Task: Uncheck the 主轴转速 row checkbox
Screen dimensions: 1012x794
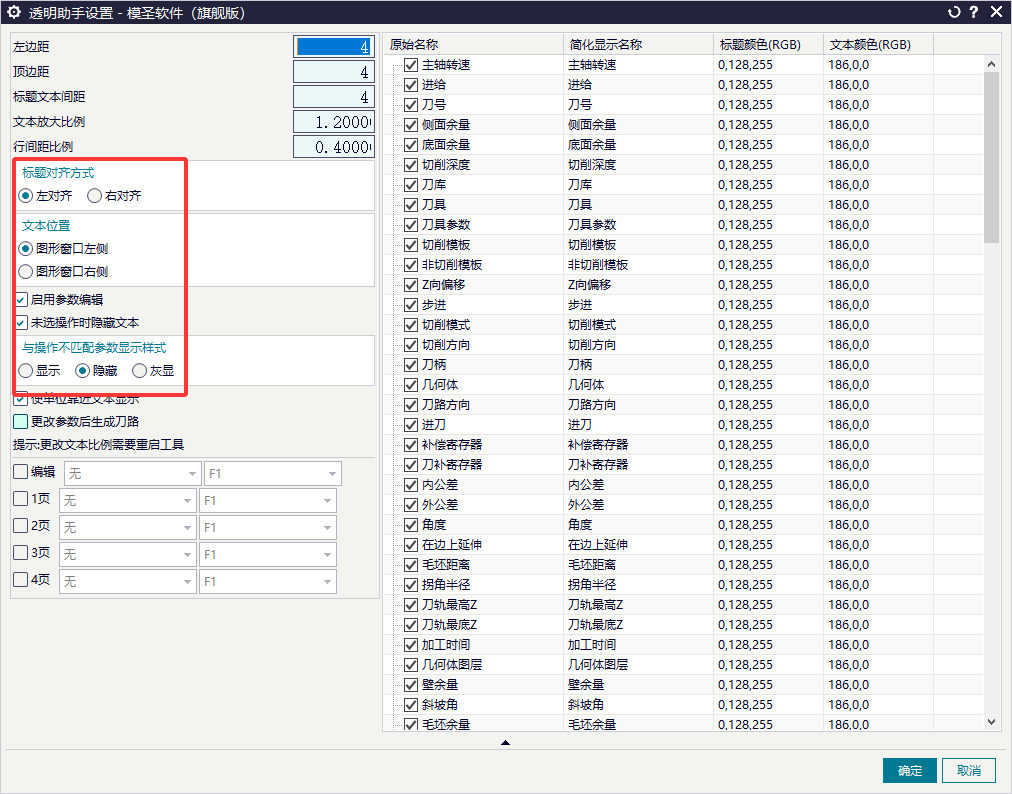Action: pyautogui.click(x=411, y=65)
